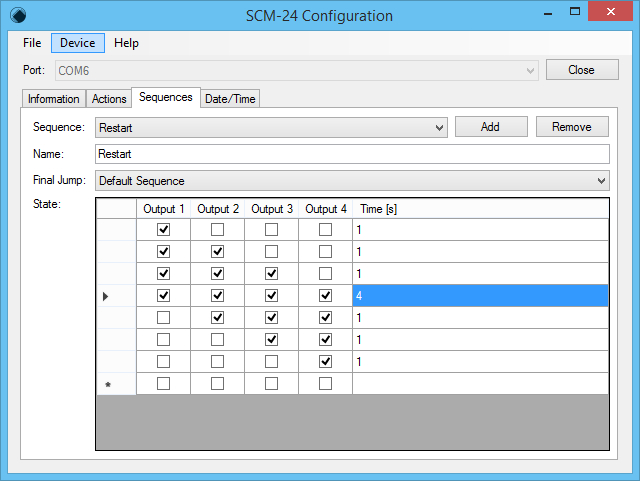Viewport: 640px width, 481px height.
Task: Click the Remove sequence button
Action: click(x=572, y=127)
